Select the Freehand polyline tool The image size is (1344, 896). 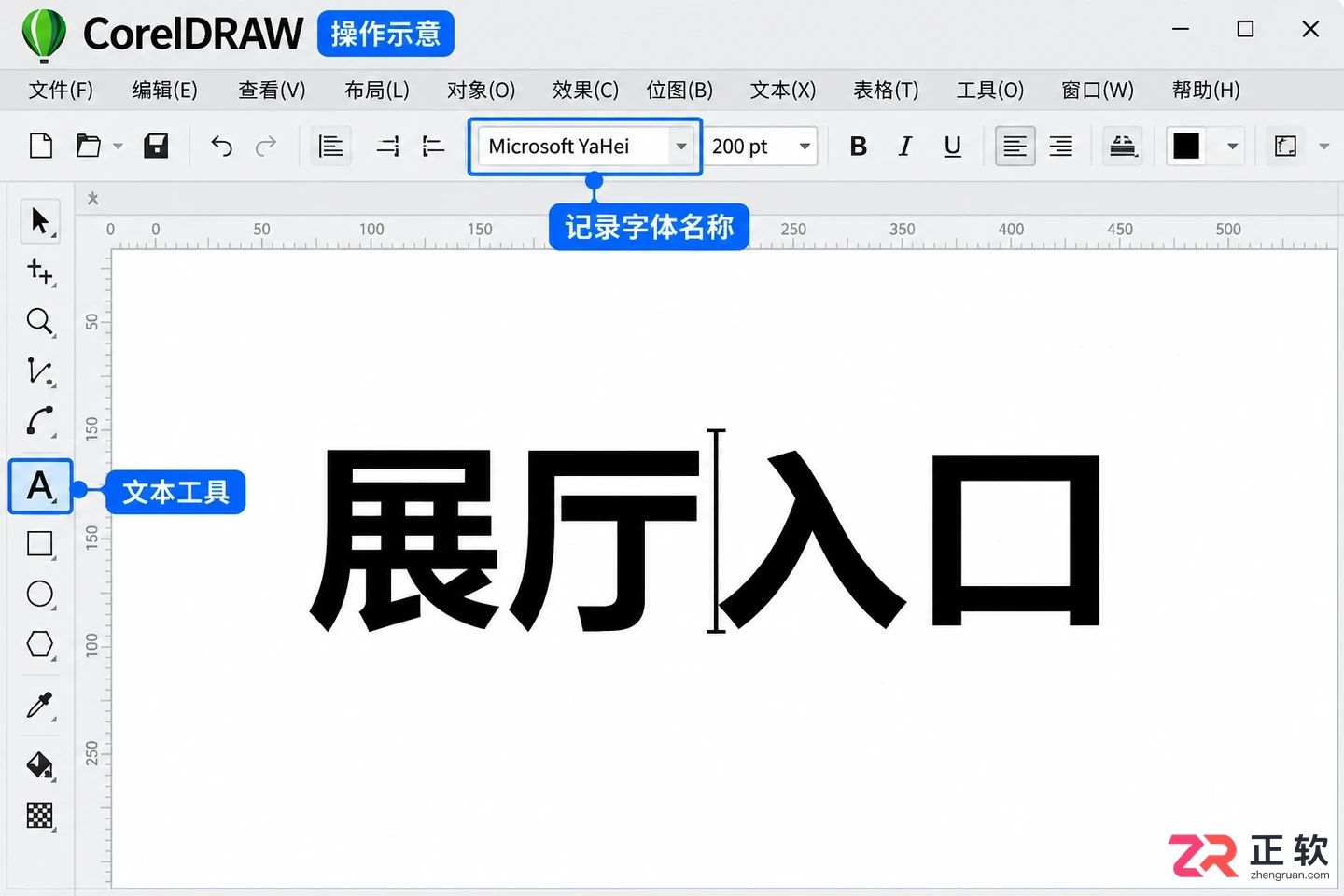point(40,371)
